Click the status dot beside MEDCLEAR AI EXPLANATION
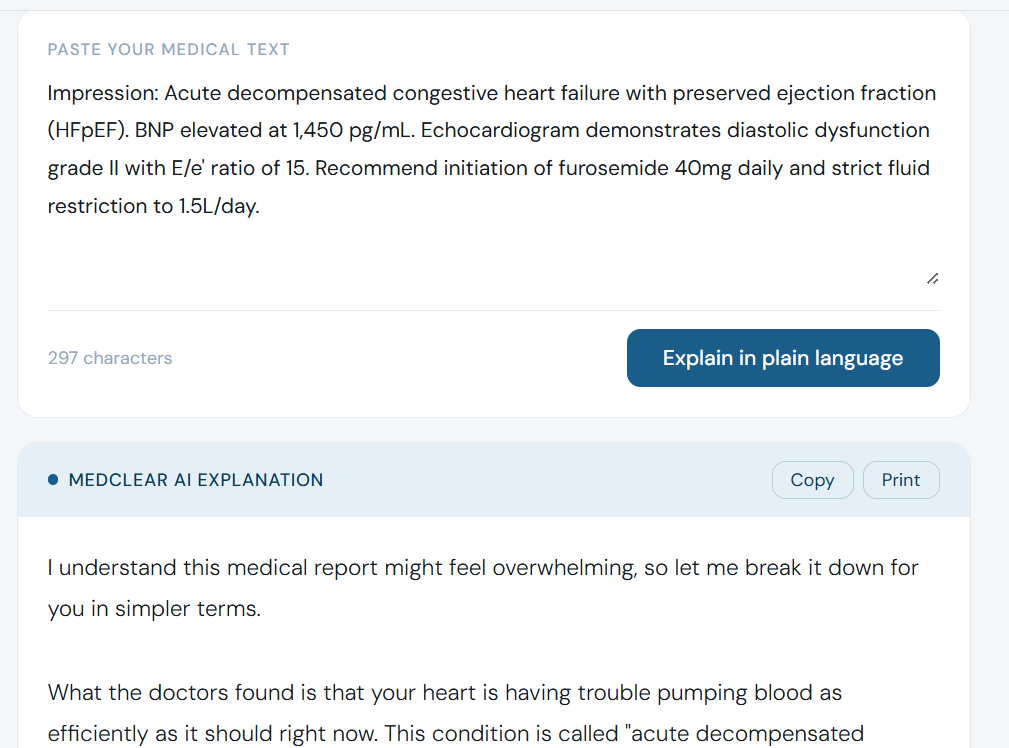The height and width of the screenshot is (748, 1009). click(52, 479)
